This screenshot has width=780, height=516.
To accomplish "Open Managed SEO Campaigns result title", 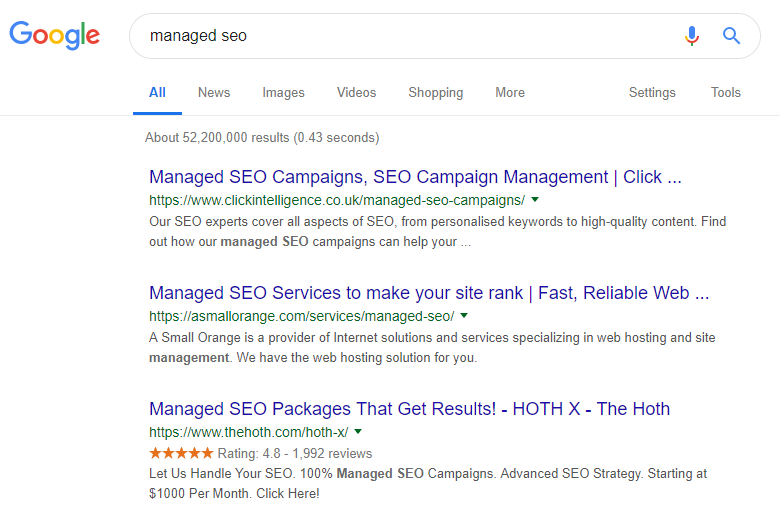I will click(x=415, y=177).
